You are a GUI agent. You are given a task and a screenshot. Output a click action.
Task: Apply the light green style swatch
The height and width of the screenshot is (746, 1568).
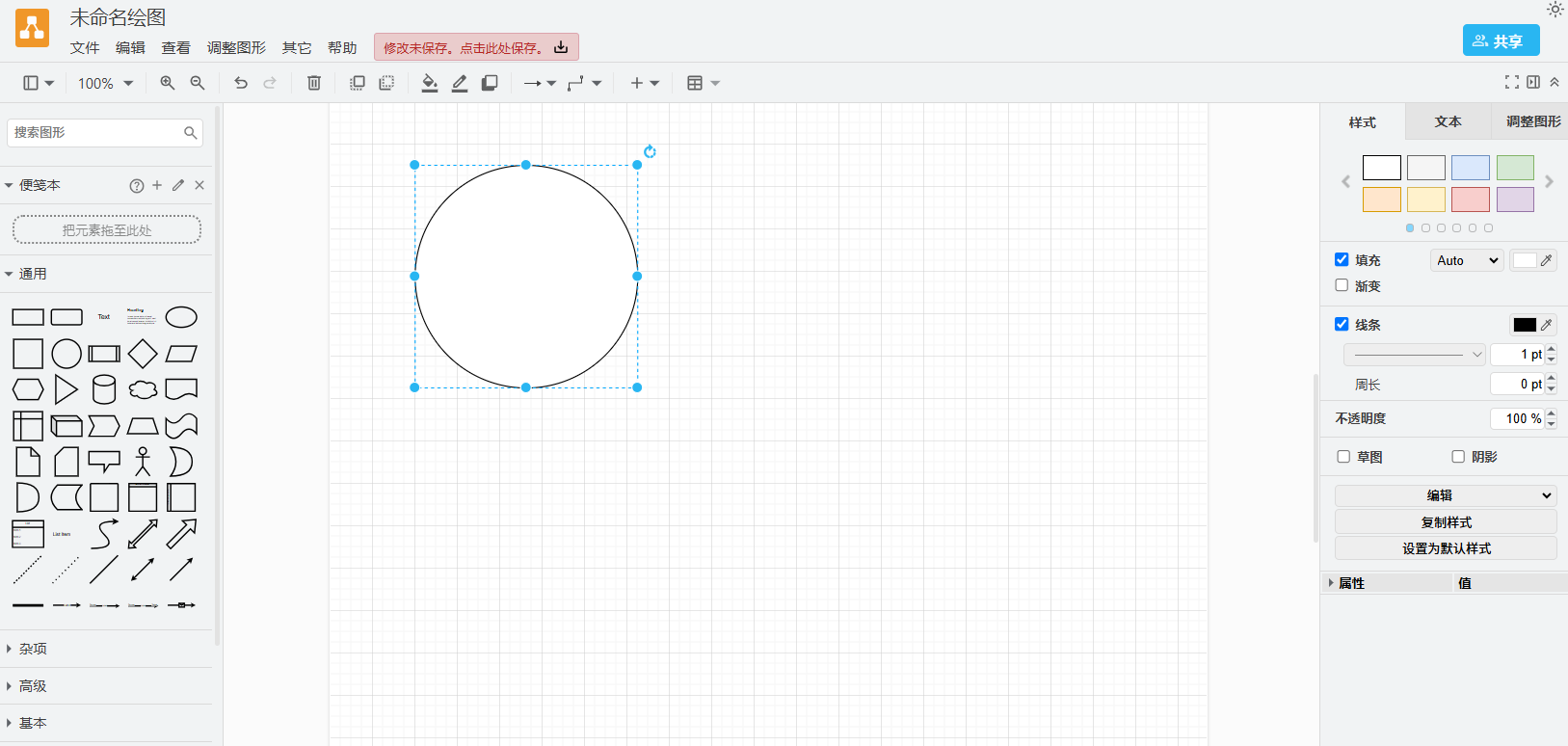pos(1515,168)
